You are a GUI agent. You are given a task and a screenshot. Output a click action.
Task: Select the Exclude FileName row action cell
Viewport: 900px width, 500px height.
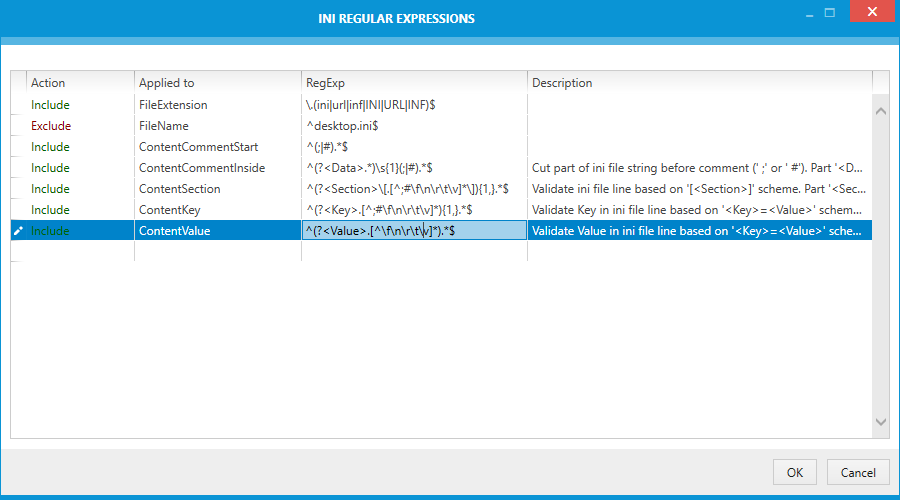[x=80, y=126]
